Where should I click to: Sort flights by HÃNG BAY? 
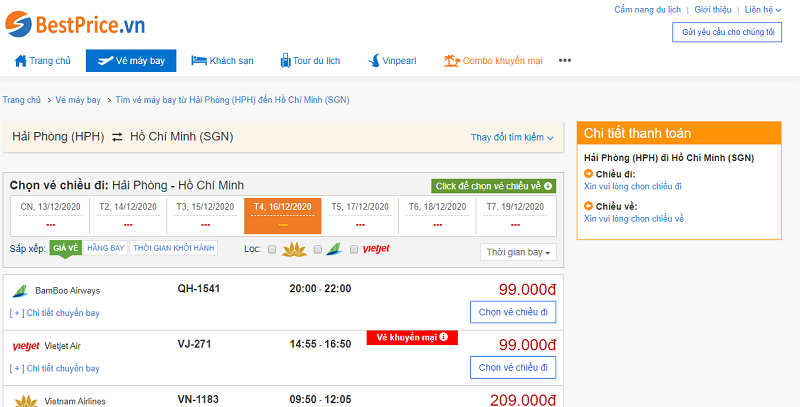106,248
